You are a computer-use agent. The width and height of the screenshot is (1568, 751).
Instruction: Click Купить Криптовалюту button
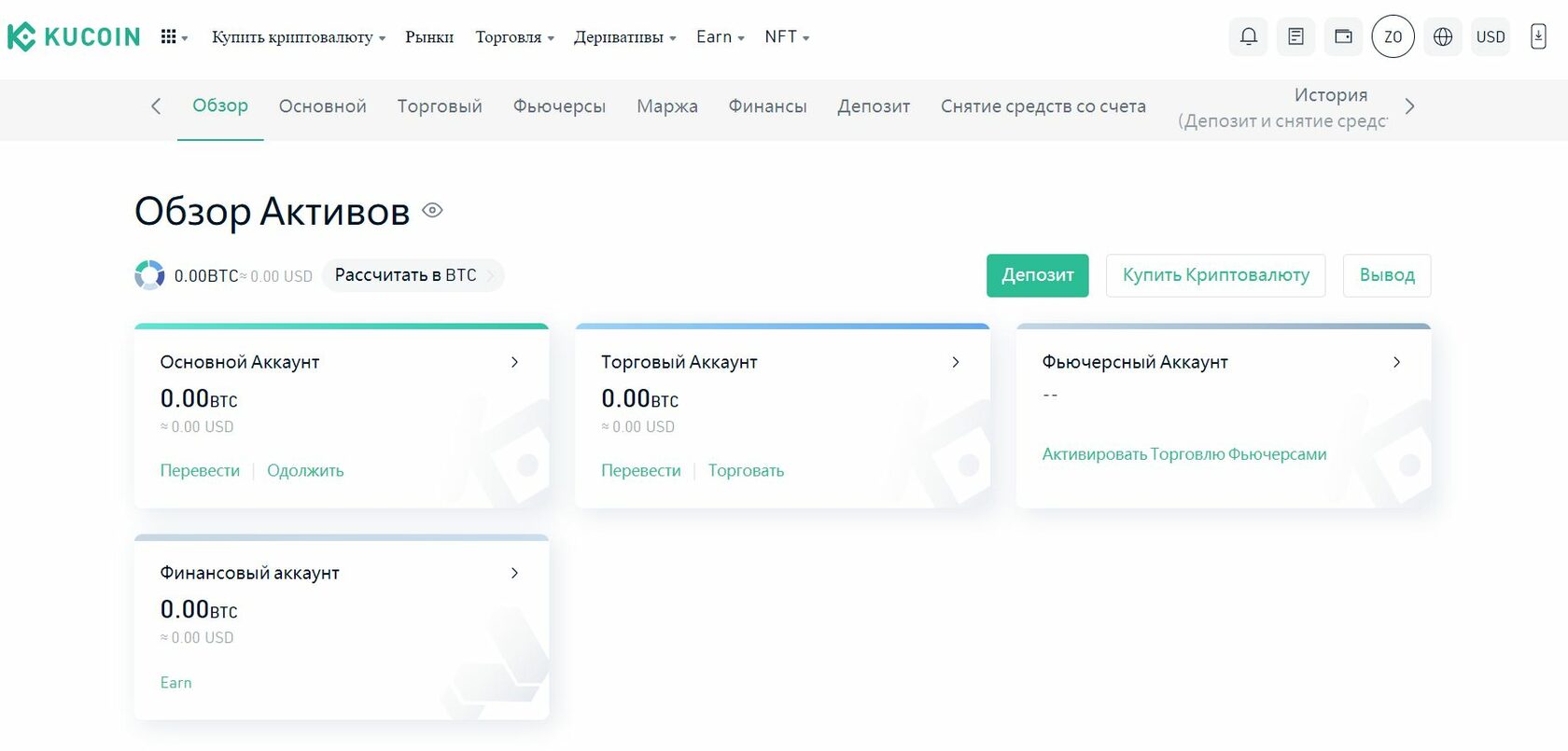1216,275
